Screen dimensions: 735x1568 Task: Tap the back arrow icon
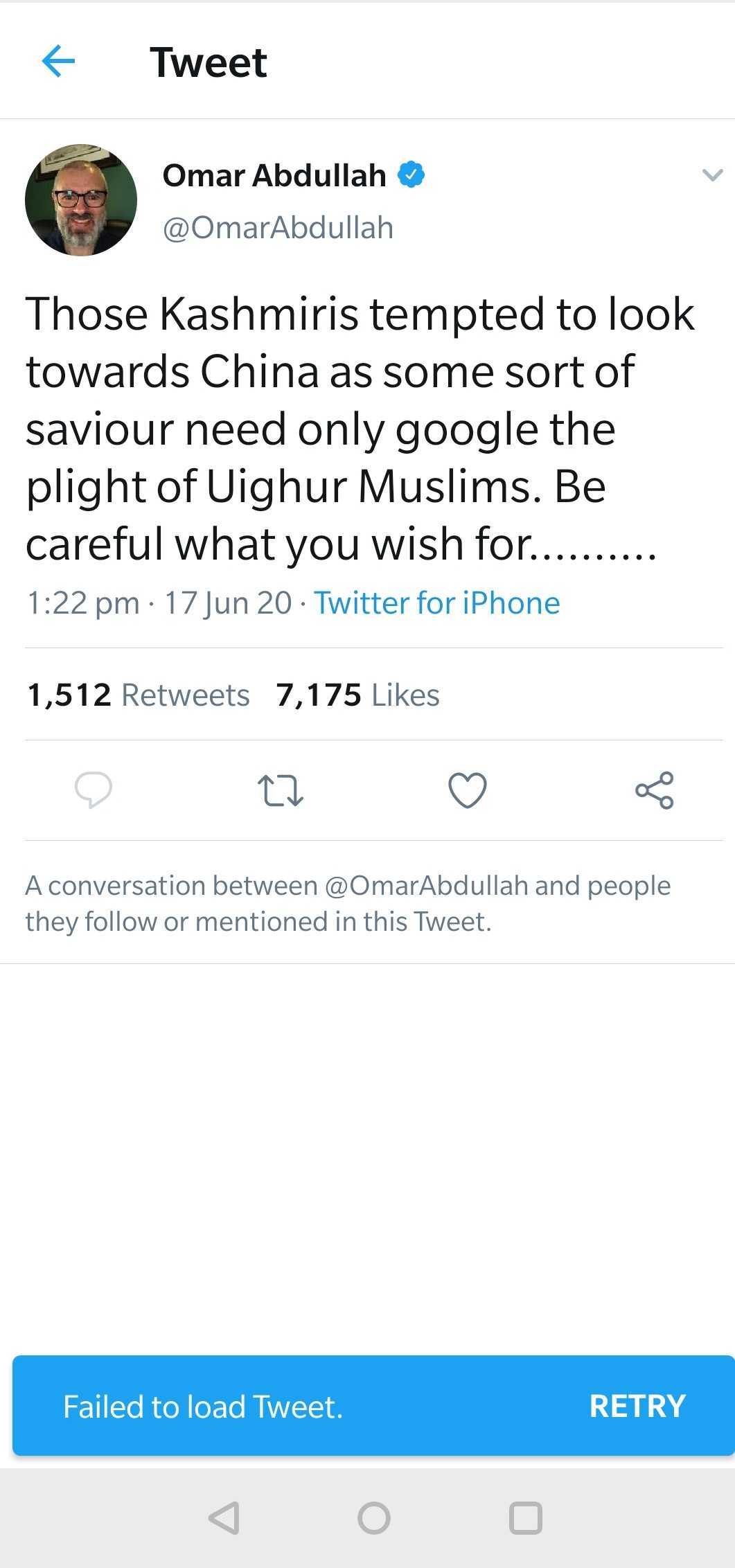58,62
